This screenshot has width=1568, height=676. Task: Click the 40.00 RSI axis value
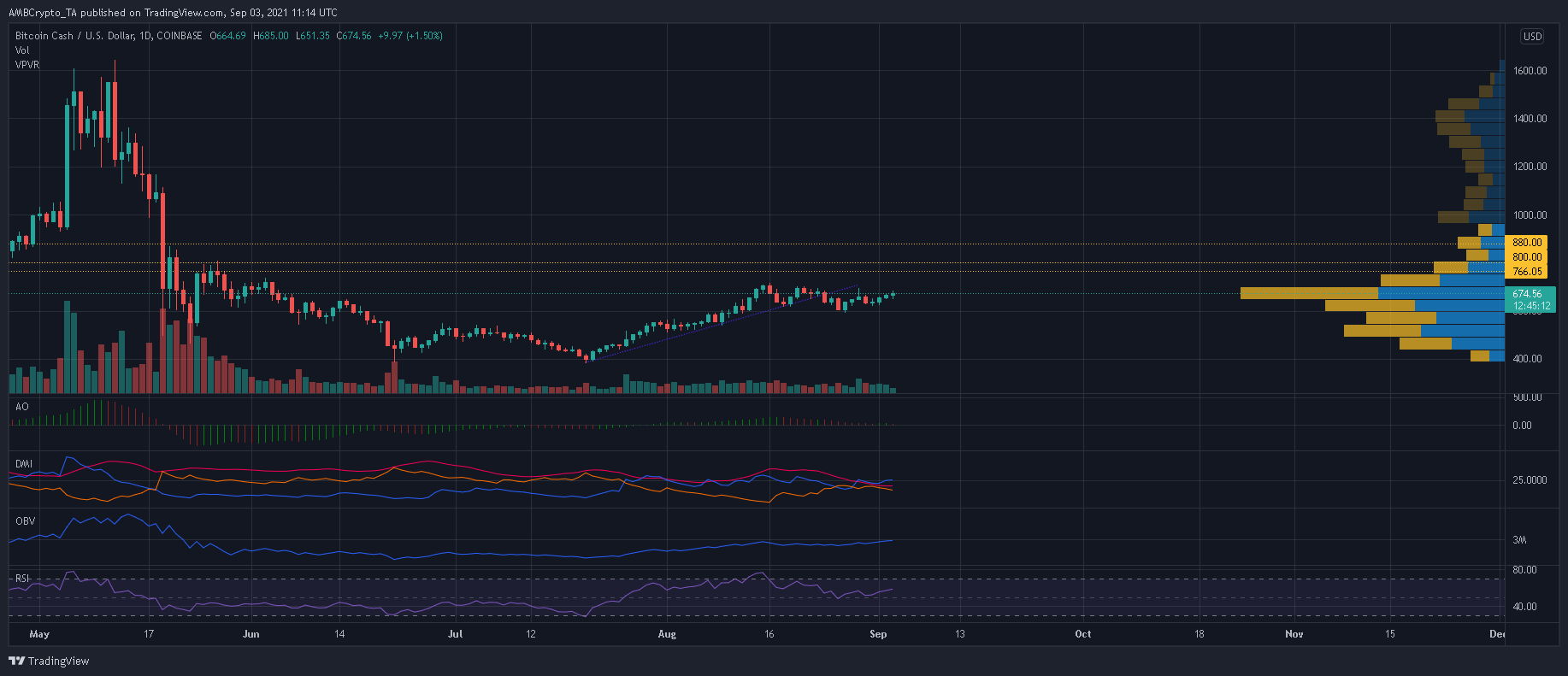tap(1524, 607)
